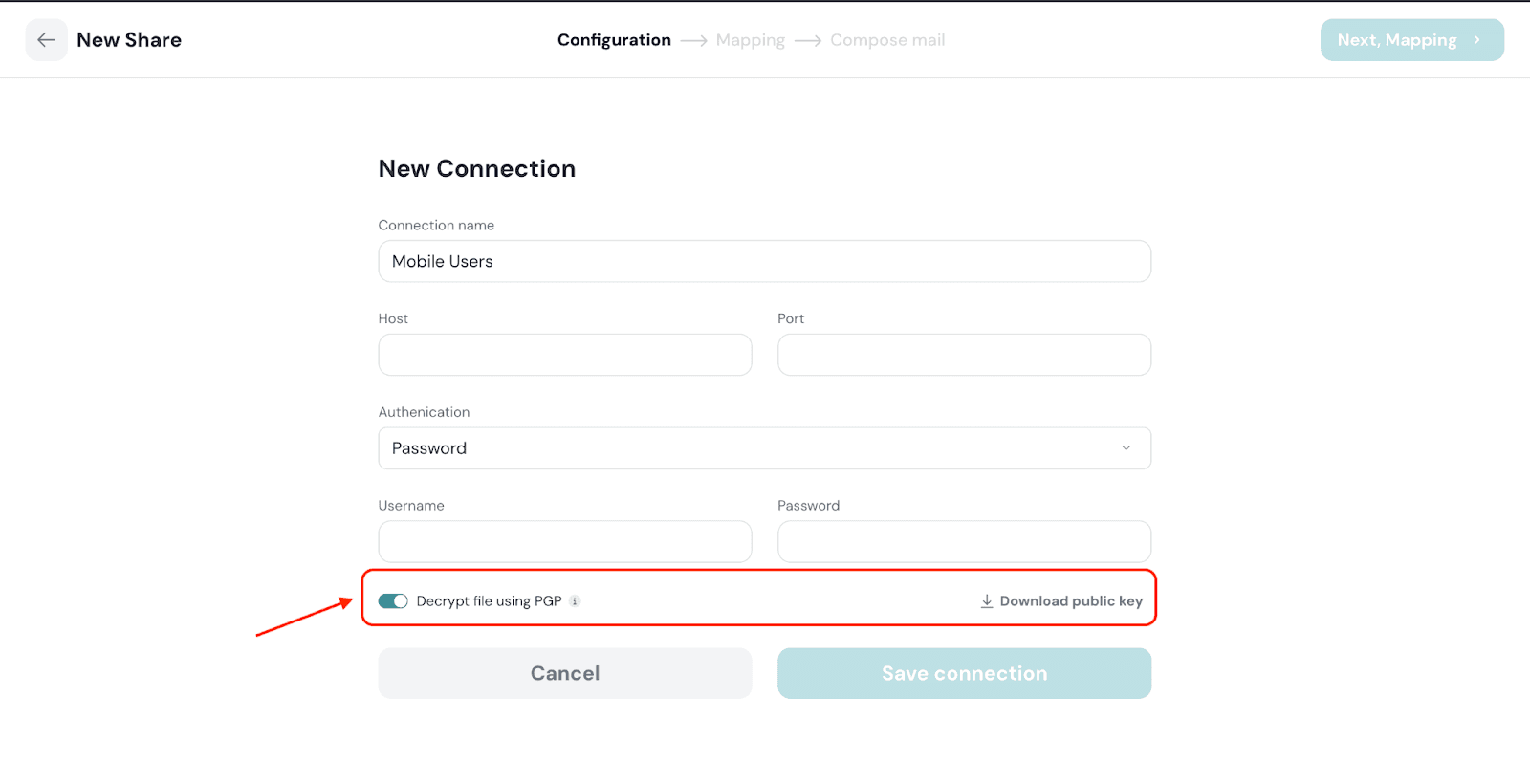
Task: Click Download public key link
Action: 1071,601
